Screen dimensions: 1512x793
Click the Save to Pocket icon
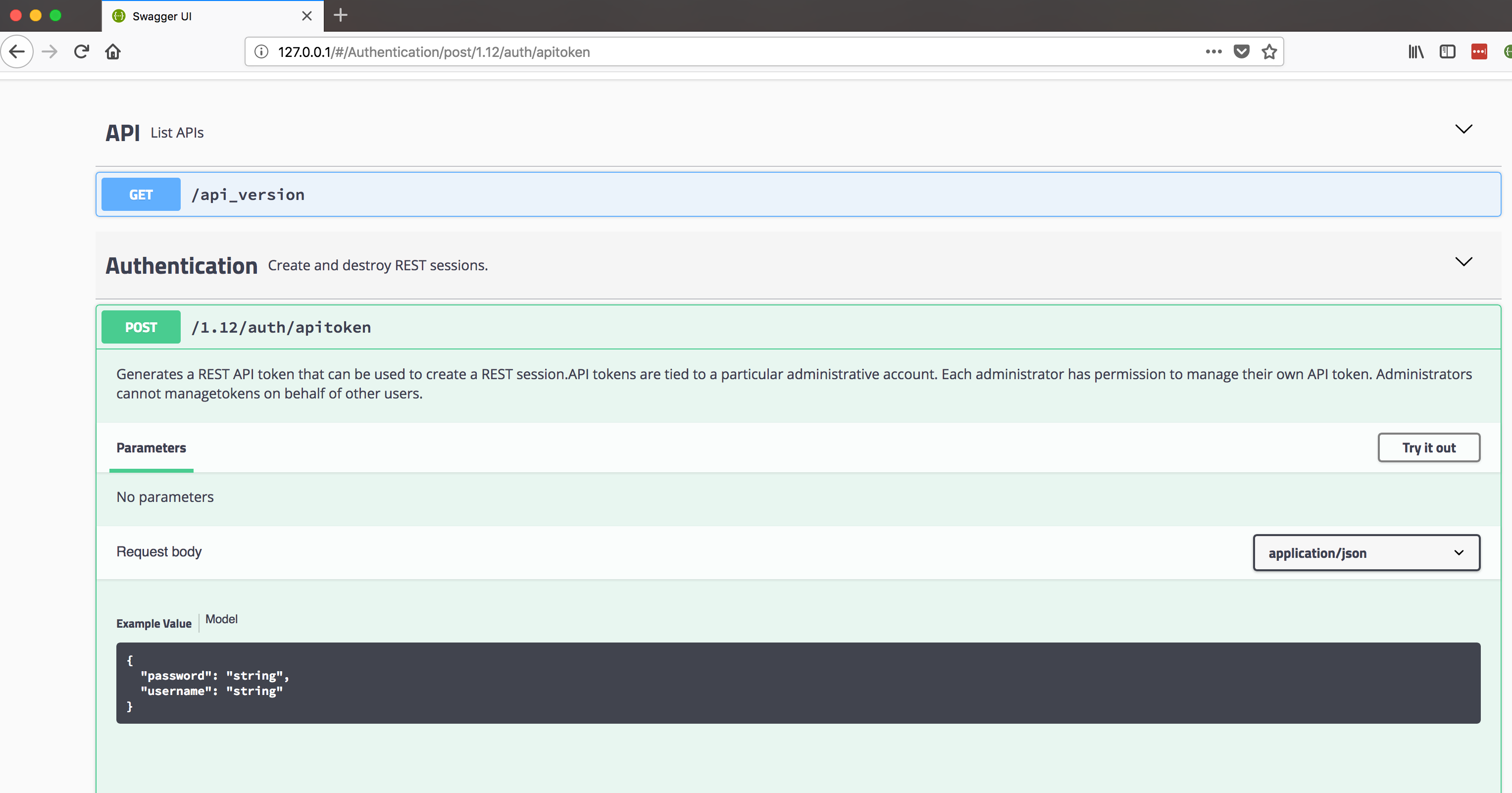click(1241, 51)
